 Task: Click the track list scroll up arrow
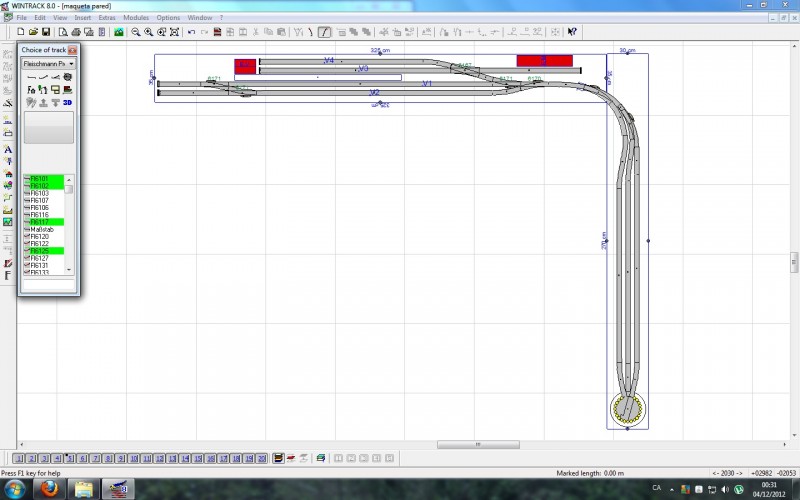69,180
